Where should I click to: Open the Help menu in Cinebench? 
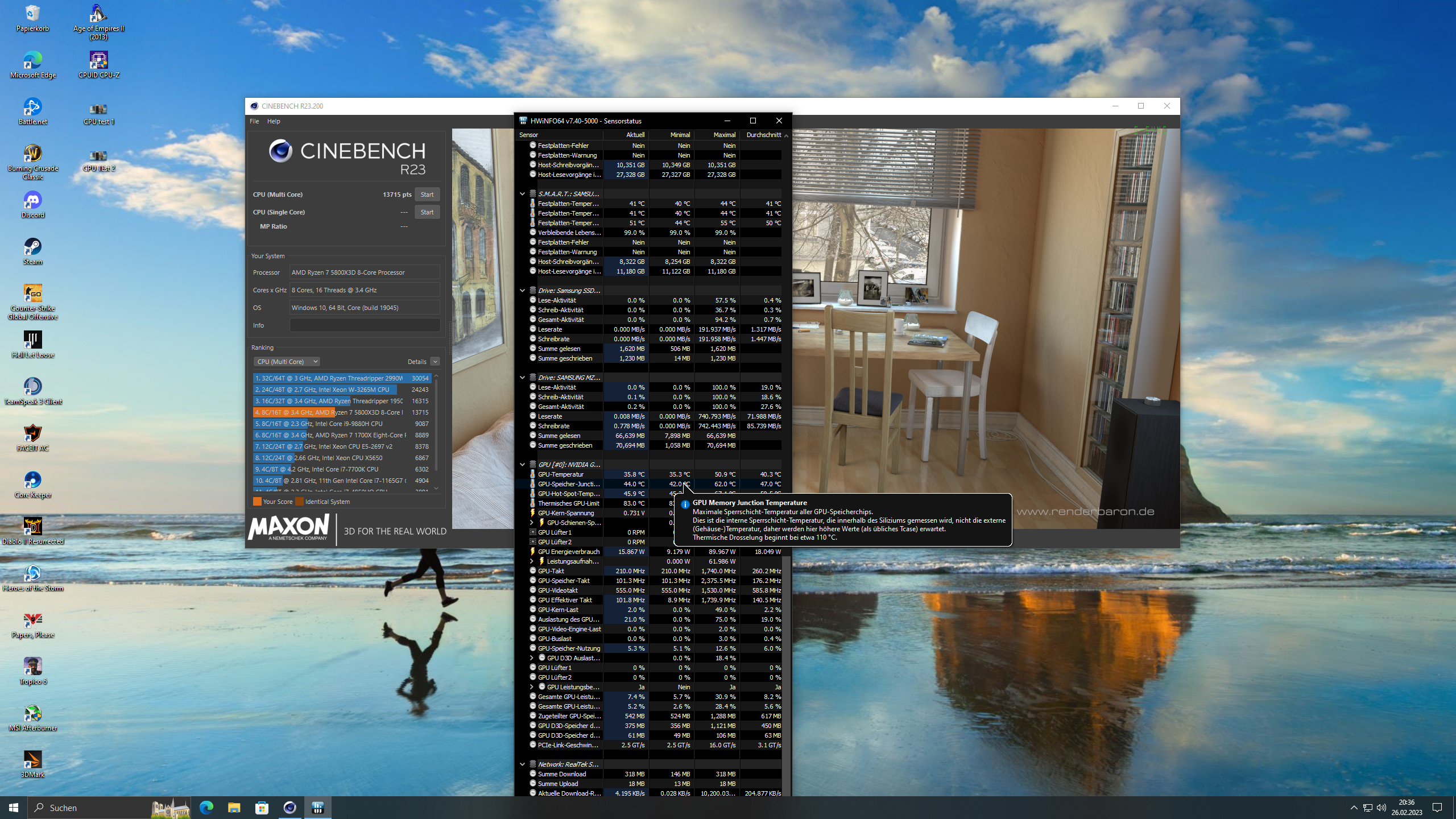pos(274,121)
